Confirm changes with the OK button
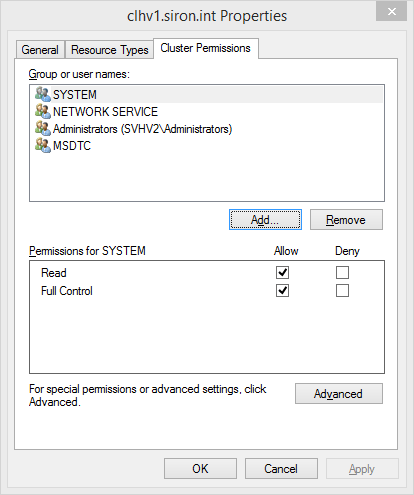This screenshot has width=414, height=495. [x=200, y=469]
